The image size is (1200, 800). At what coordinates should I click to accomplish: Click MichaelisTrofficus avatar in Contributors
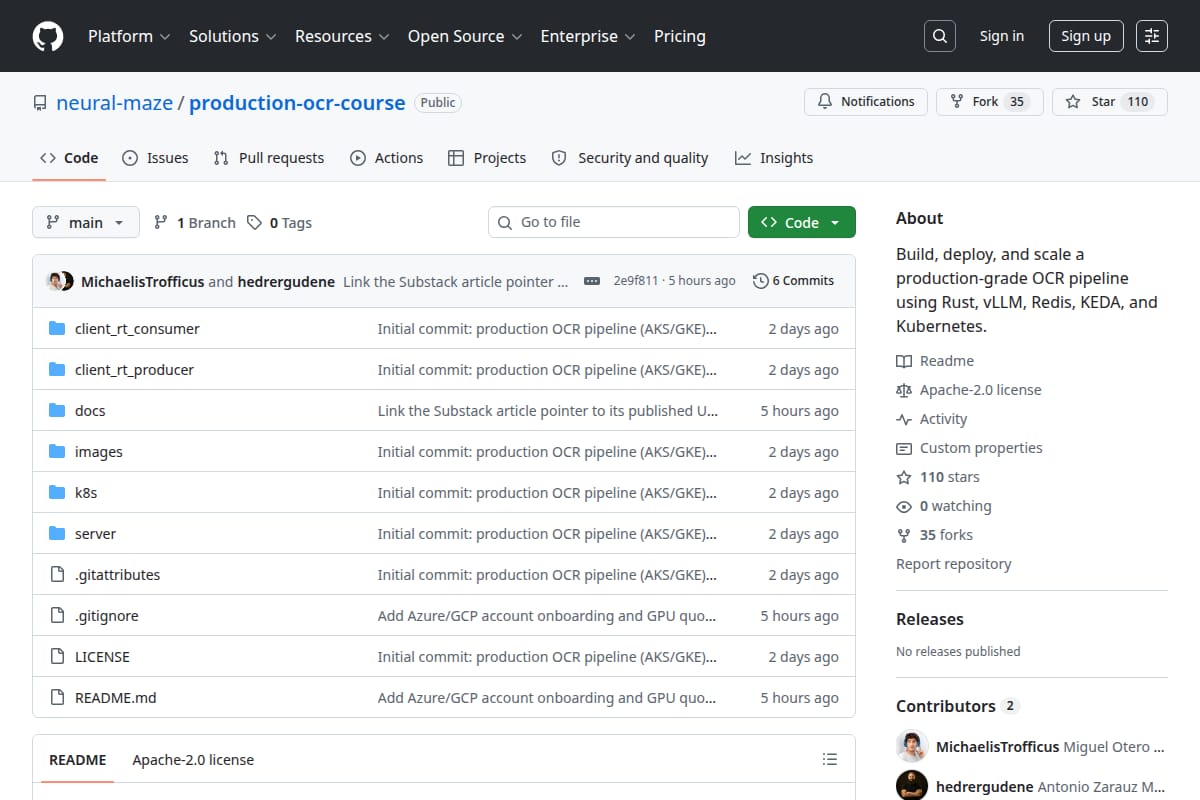click(x=912, y=747)
